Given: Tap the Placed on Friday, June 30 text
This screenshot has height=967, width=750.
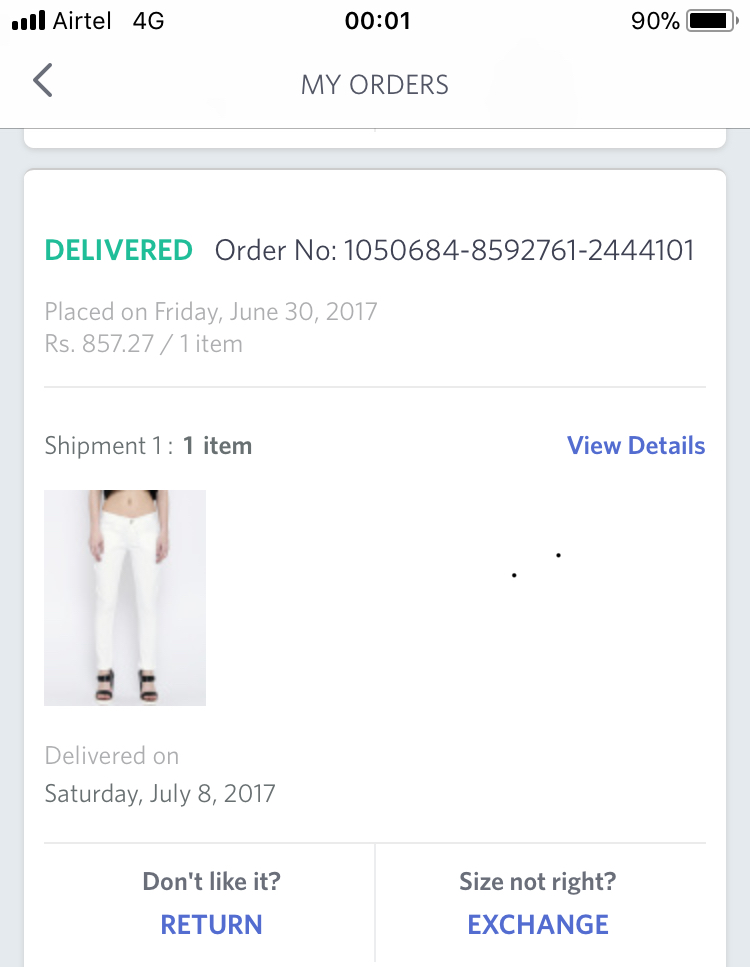Looking at the screenshot, I should [x=210, y=311].
